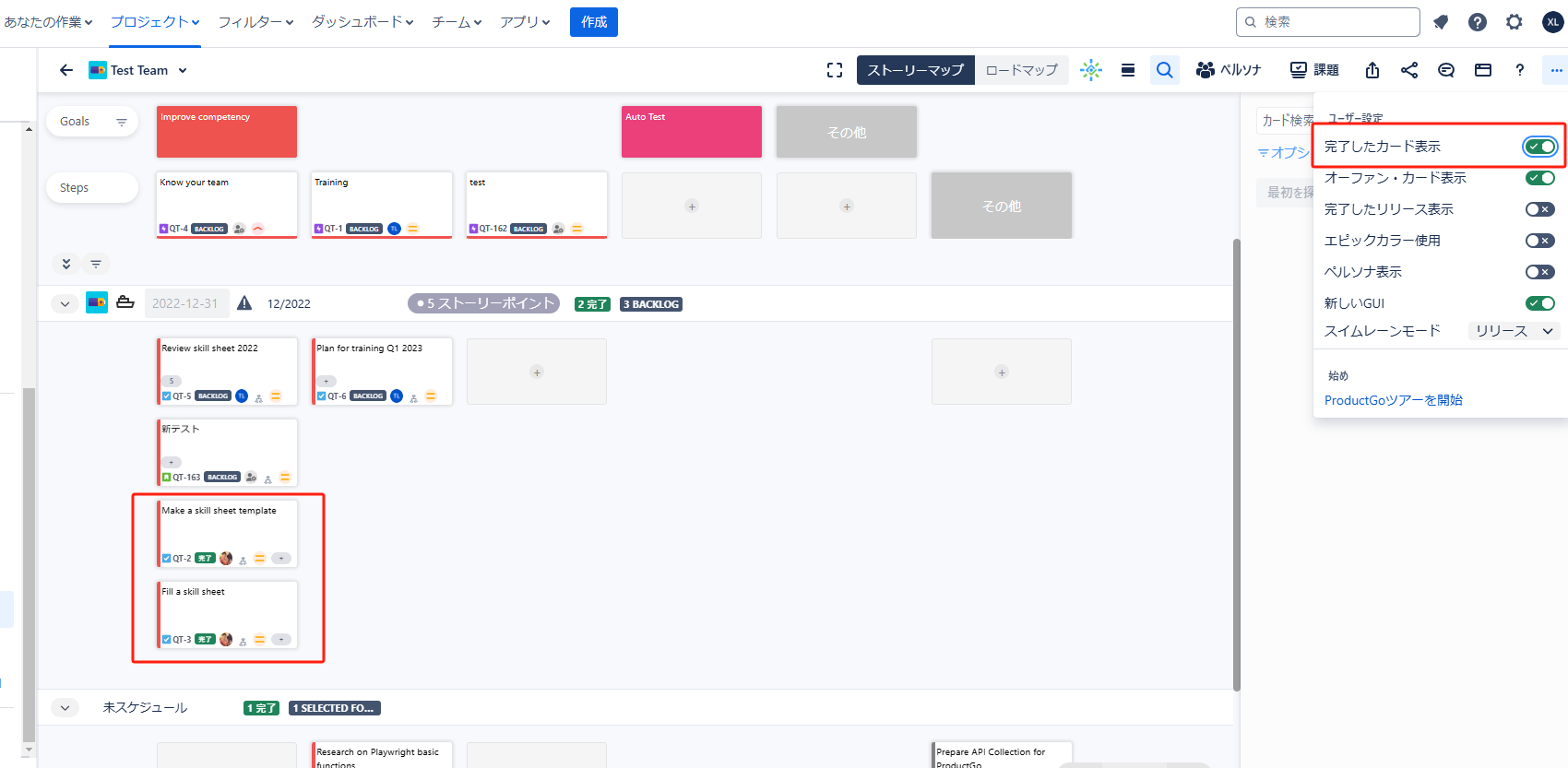Open the three-dot more options menu

coord(1556,70)
